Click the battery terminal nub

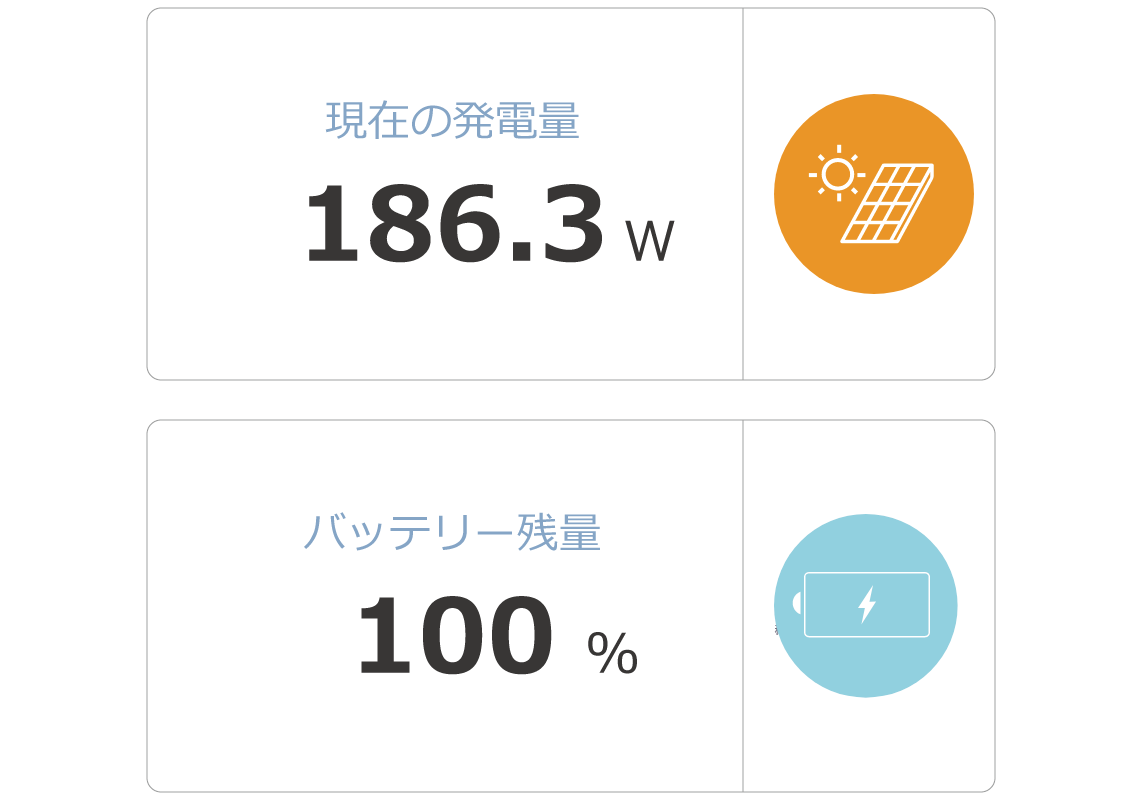pos(797,604)
